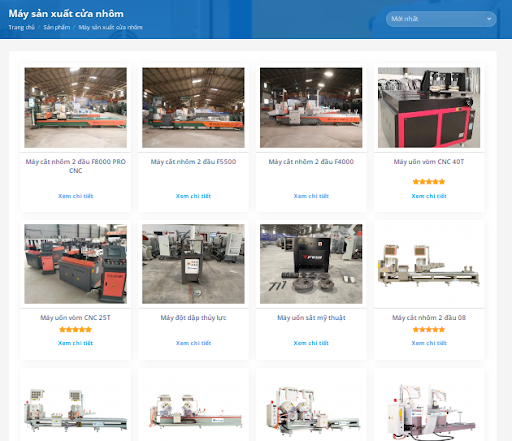
Task: Open title 'Máy uốn vòm CNC 25T'
Action: [75, 318]
